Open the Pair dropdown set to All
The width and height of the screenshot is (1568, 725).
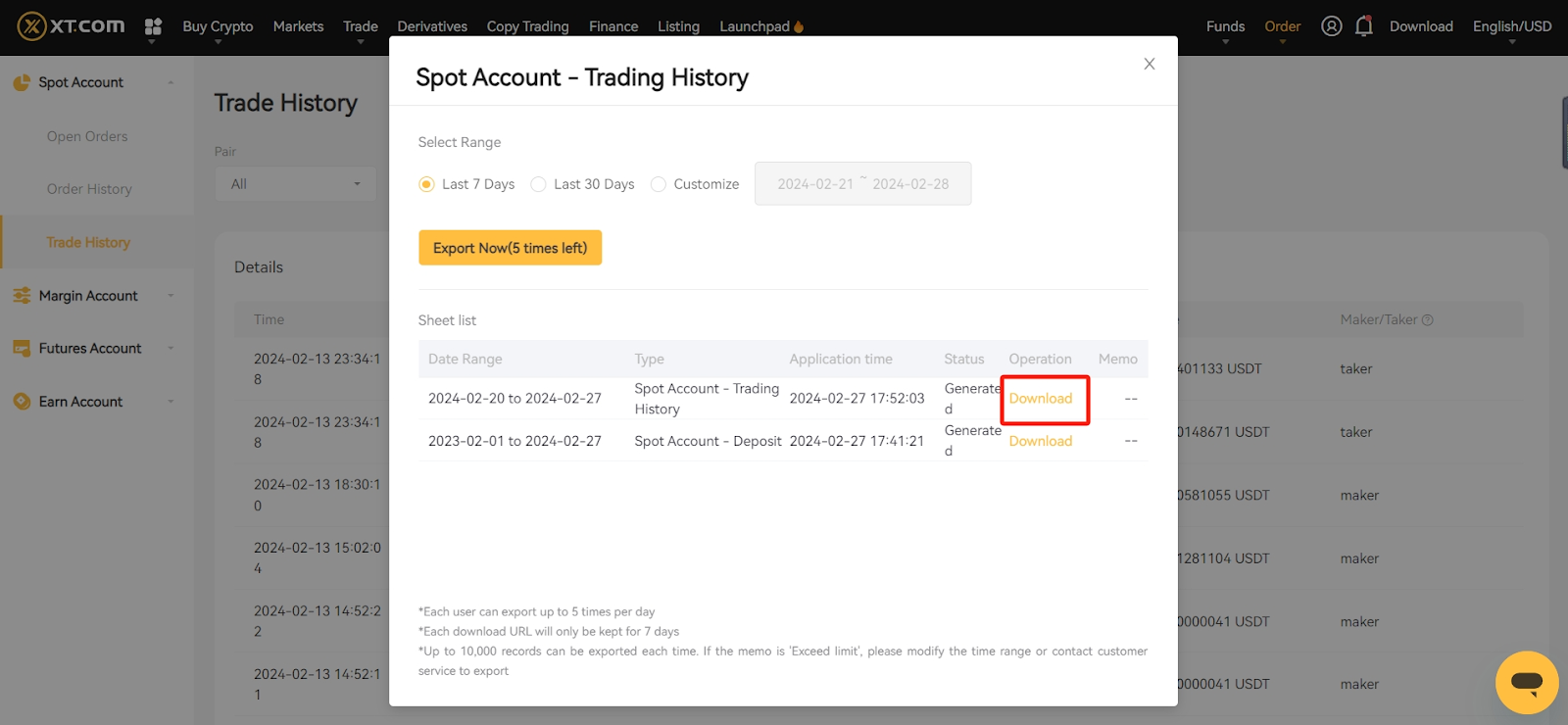[295, 184]
